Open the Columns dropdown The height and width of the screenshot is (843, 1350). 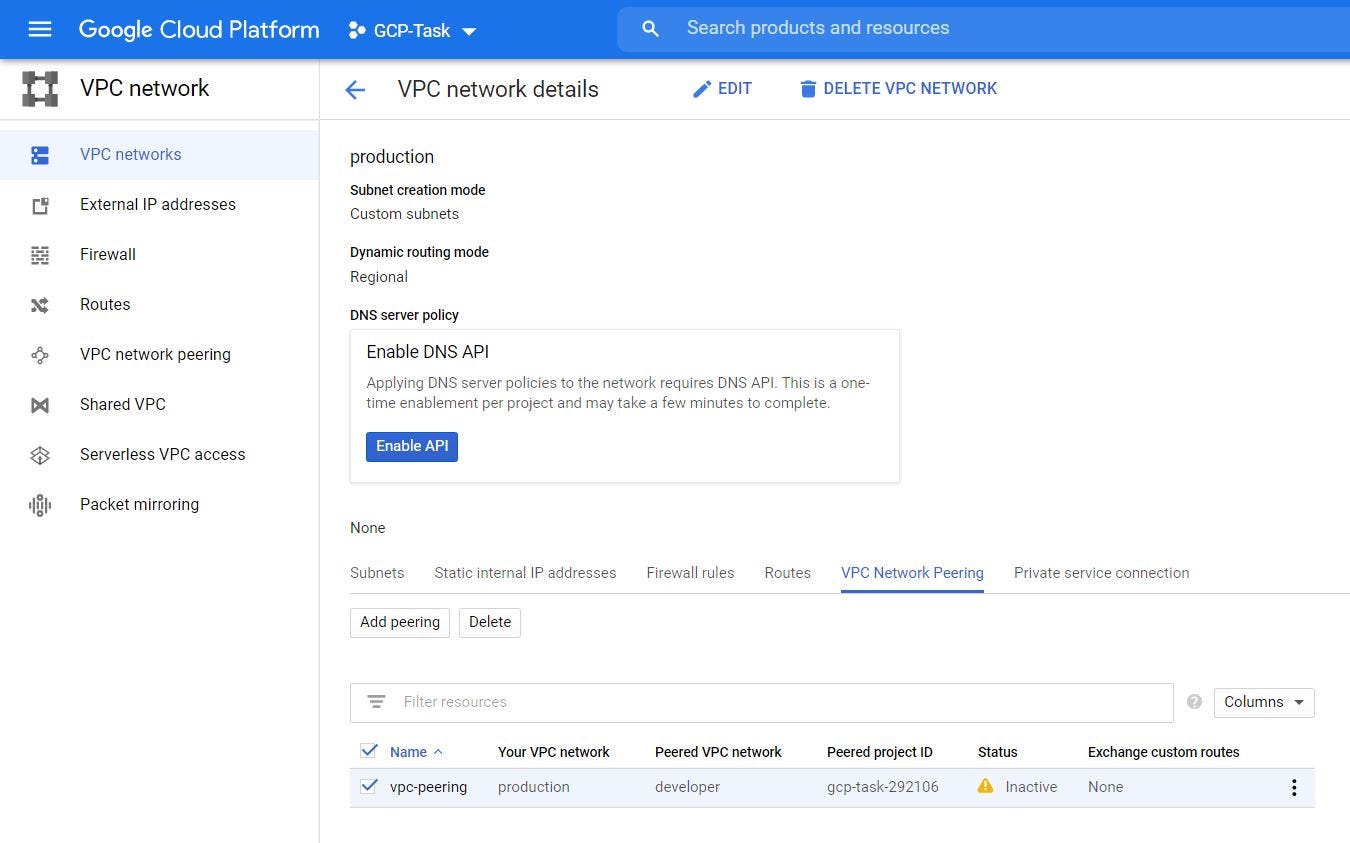[x=1264, y=702]
